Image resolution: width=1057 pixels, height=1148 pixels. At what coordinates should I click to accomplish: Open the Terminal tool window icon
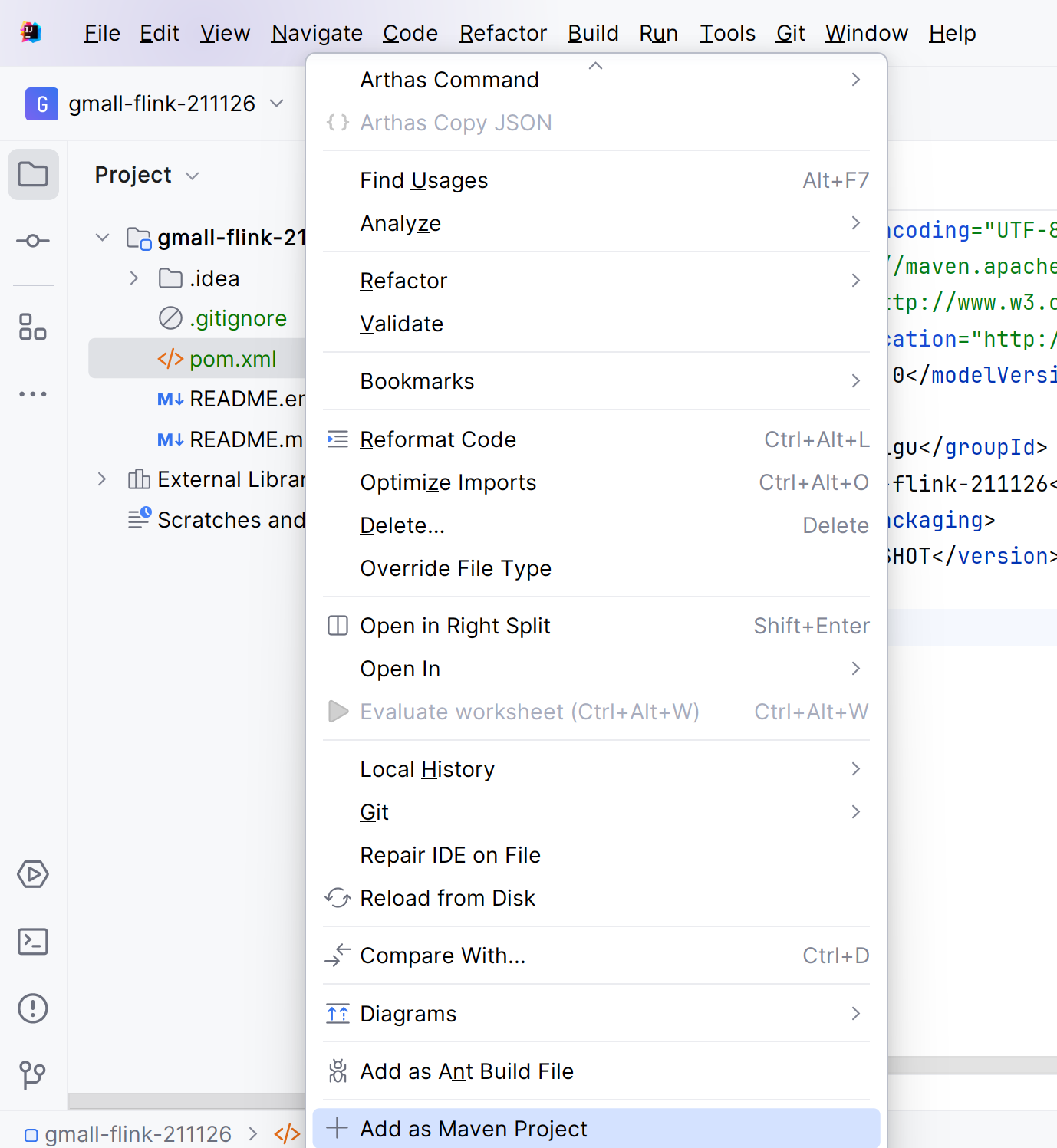pyautogui.click(x=33, y=942)
